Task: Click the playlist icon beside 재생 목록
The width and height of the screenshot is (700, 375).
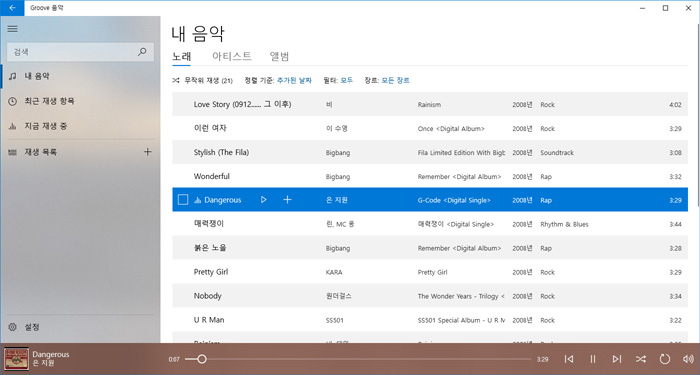Action: pos(12,152)
